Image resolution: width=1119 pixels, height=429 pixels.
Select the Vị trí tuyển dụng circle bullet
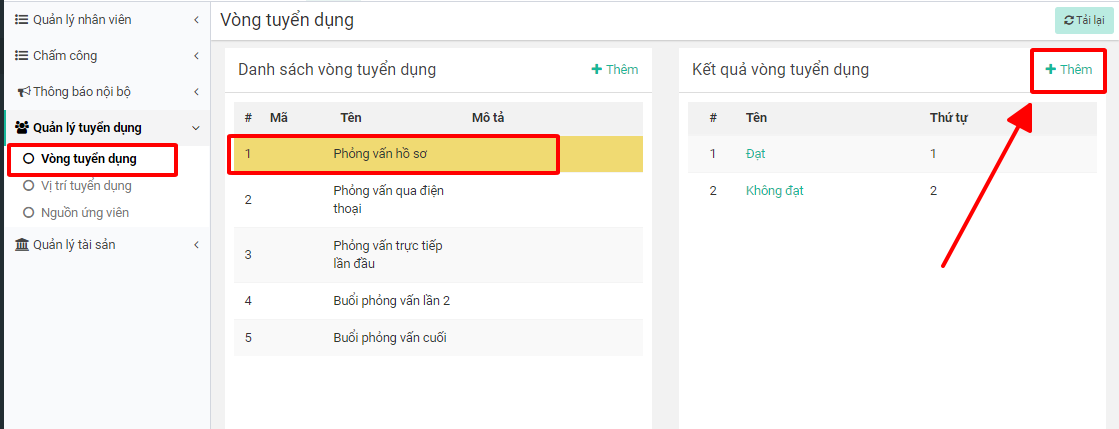(28, 186)
